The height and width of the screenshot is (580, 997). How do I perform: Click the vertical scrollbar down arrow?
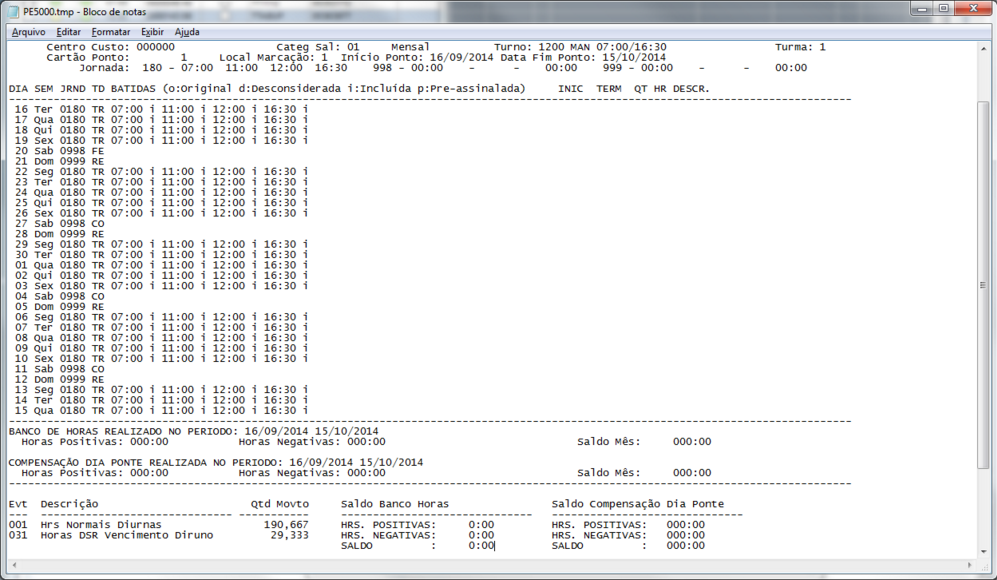(984, 552)
